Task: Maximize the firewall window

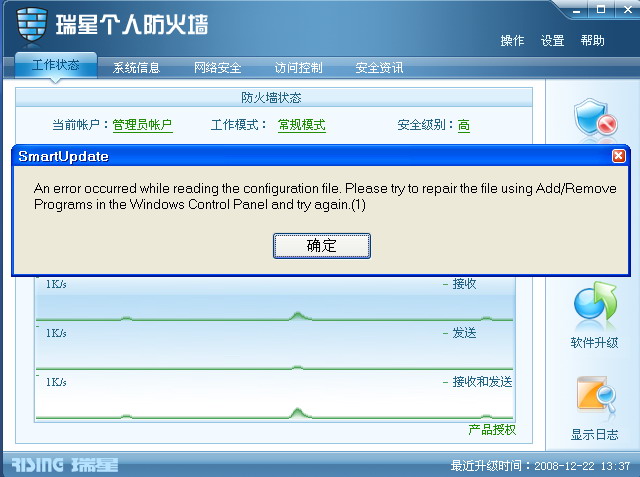Action: click(x=601, y=9)
